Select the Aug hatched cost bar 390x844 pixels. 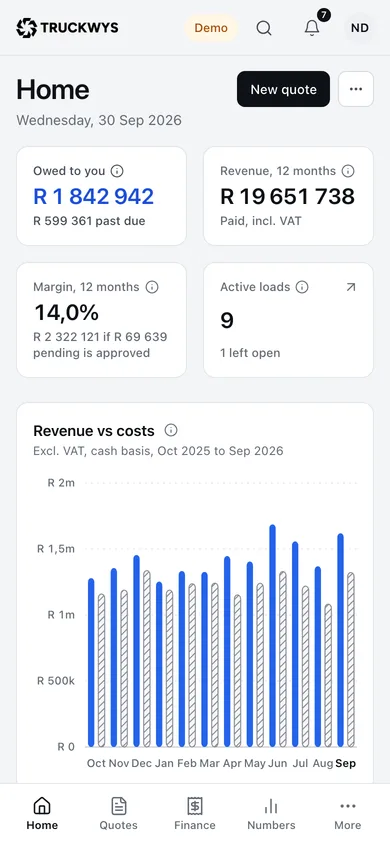click(x=328, y=676)
